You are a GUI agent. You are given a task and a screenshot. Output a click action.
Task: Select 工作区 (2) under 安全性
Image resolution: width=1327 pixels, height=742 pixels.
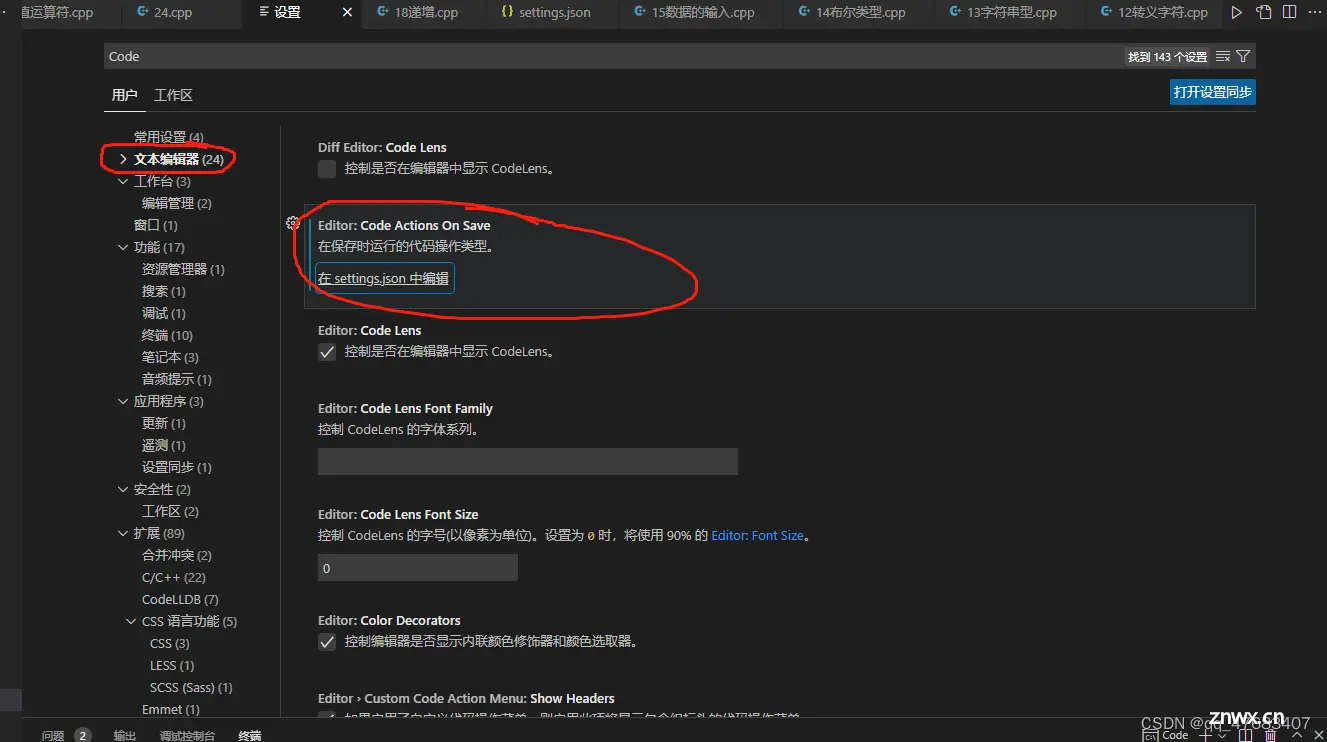170,511
